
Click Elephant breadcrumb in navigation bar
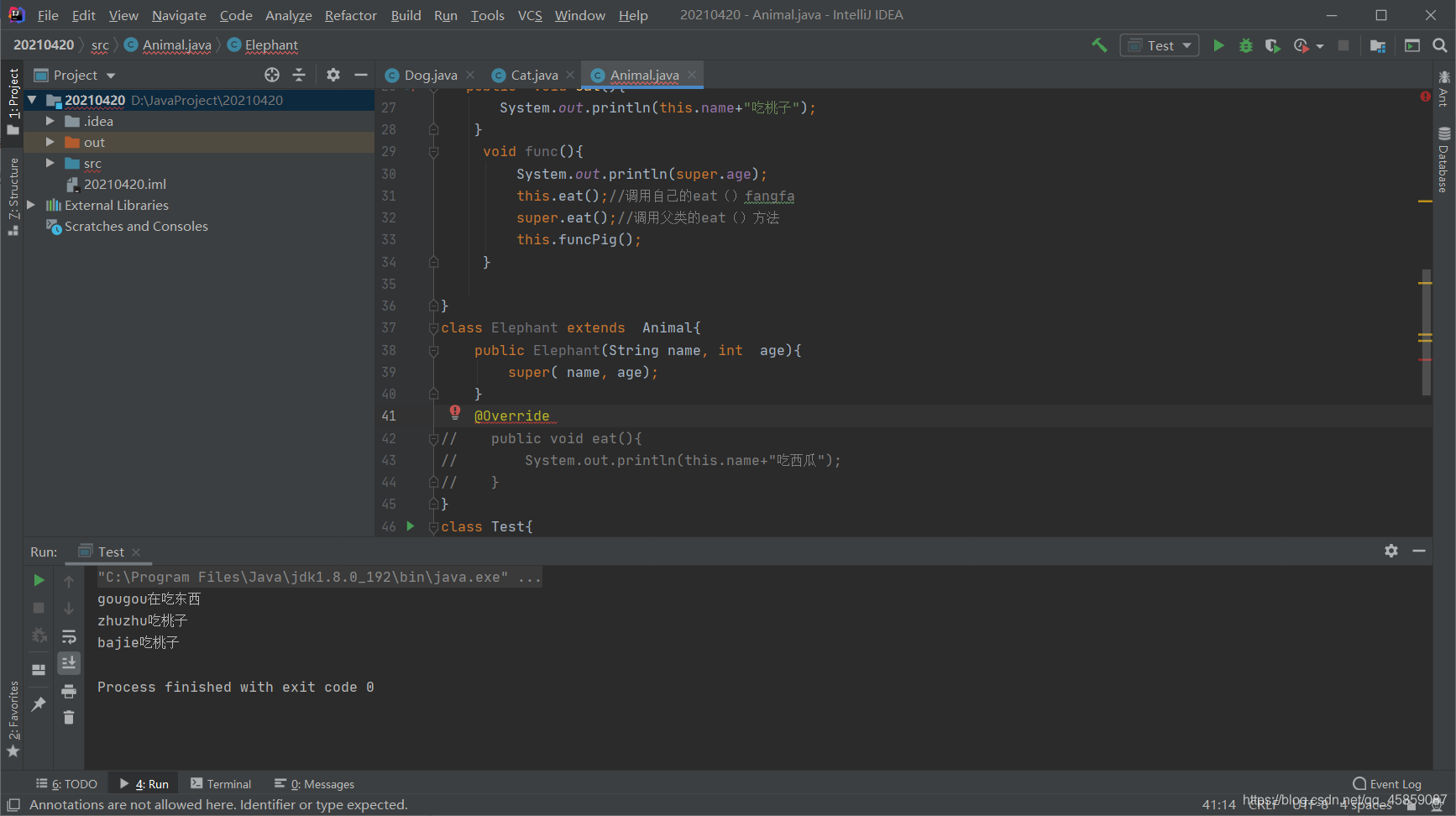(x=263, y=44)
